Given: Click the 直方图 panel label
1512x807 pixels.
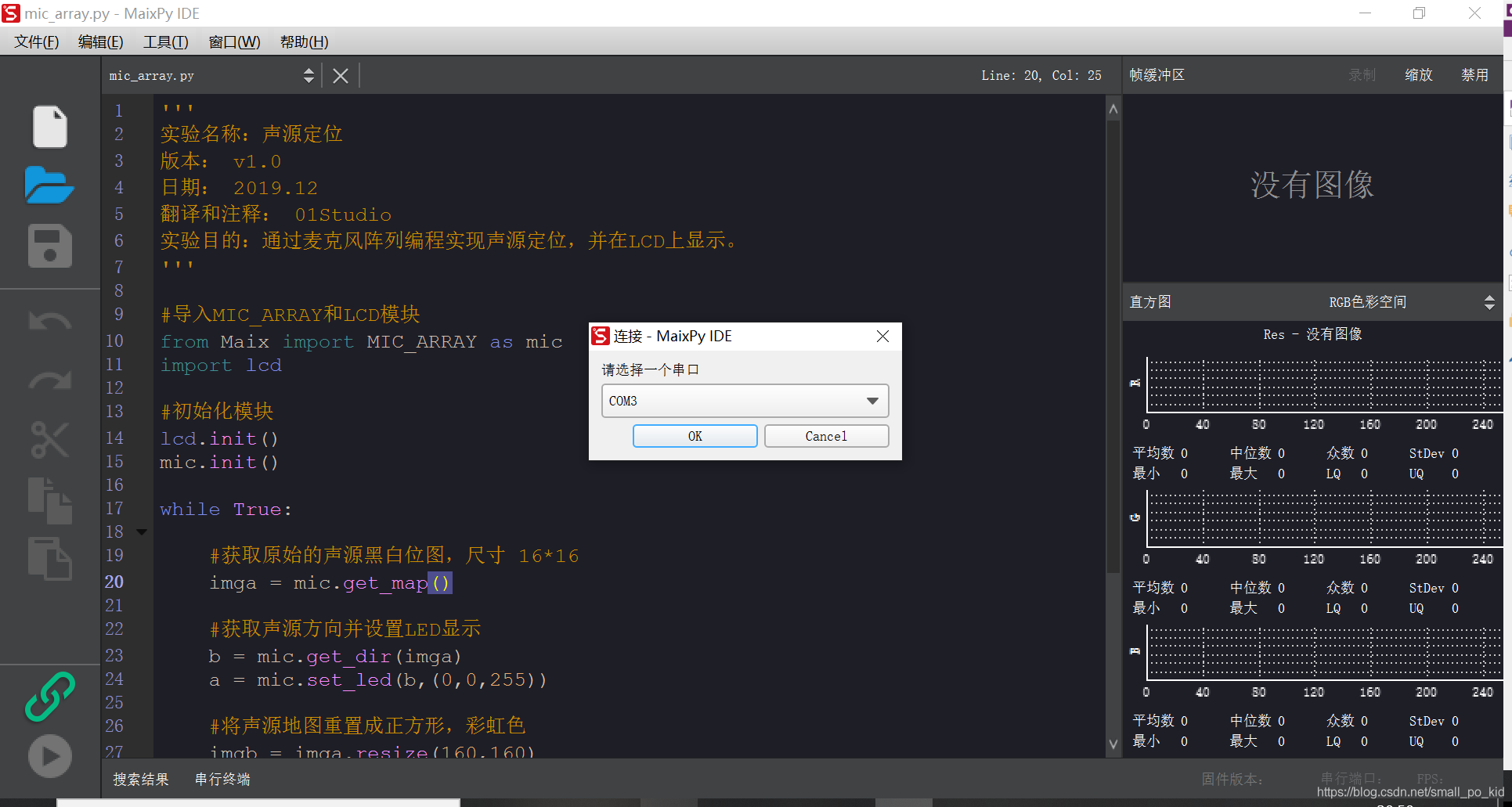Looking at the screenshot, I should pyautogui.click(x=1150, y=302).
